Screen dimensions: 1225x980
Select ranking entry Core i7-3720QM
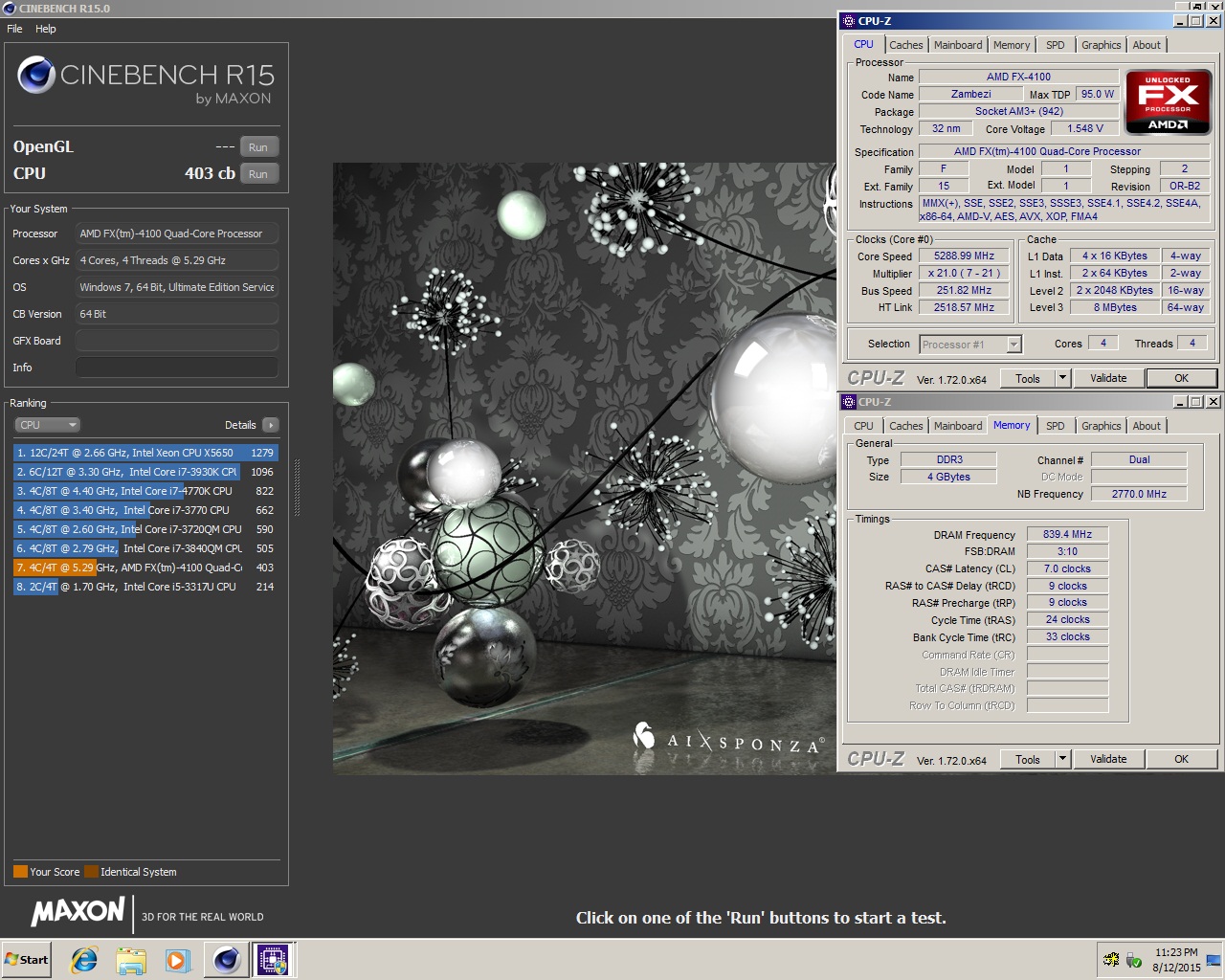145,529
